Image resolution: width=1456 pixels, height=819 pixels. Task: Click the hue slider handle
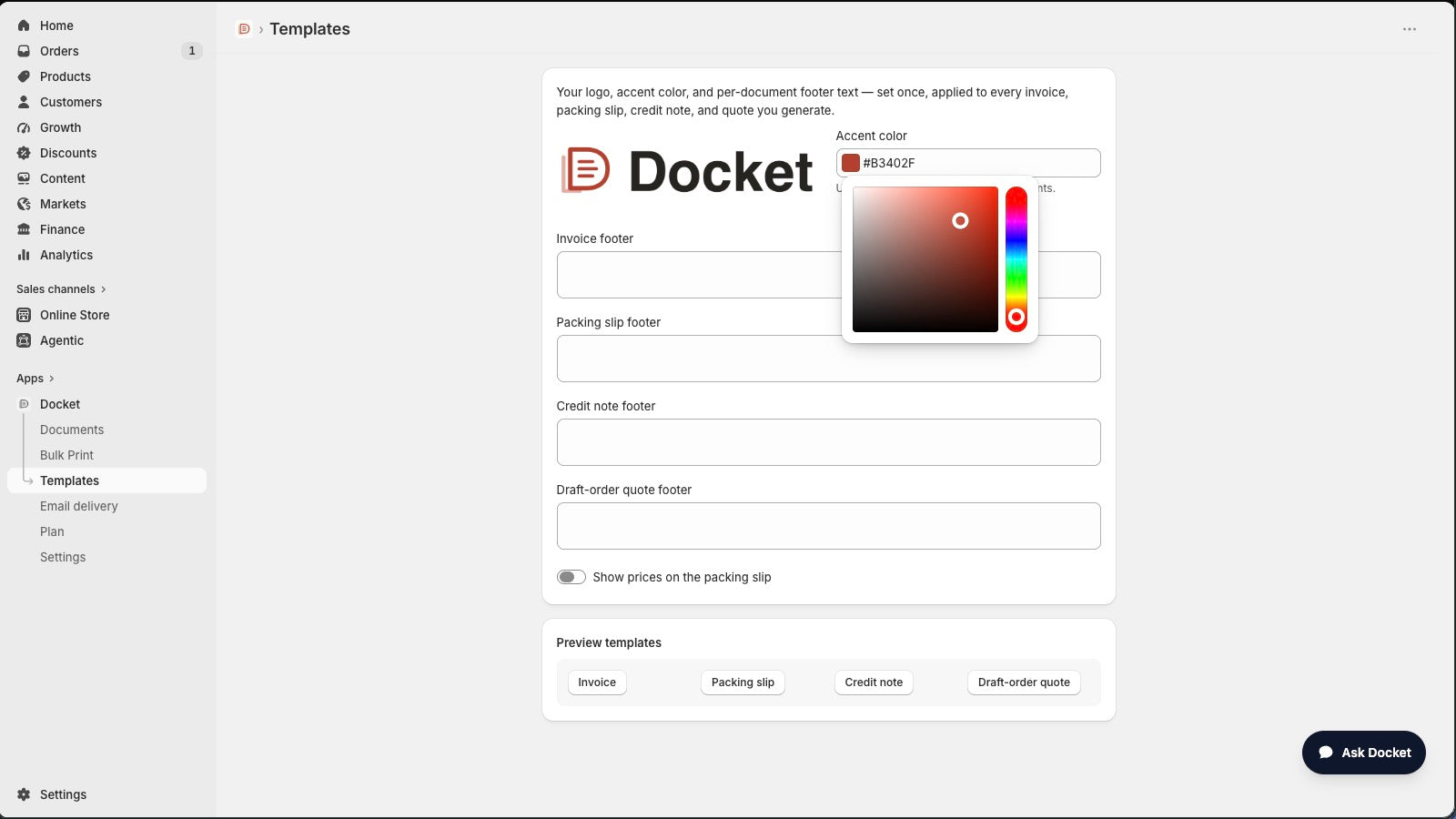tap(1016, 317)
